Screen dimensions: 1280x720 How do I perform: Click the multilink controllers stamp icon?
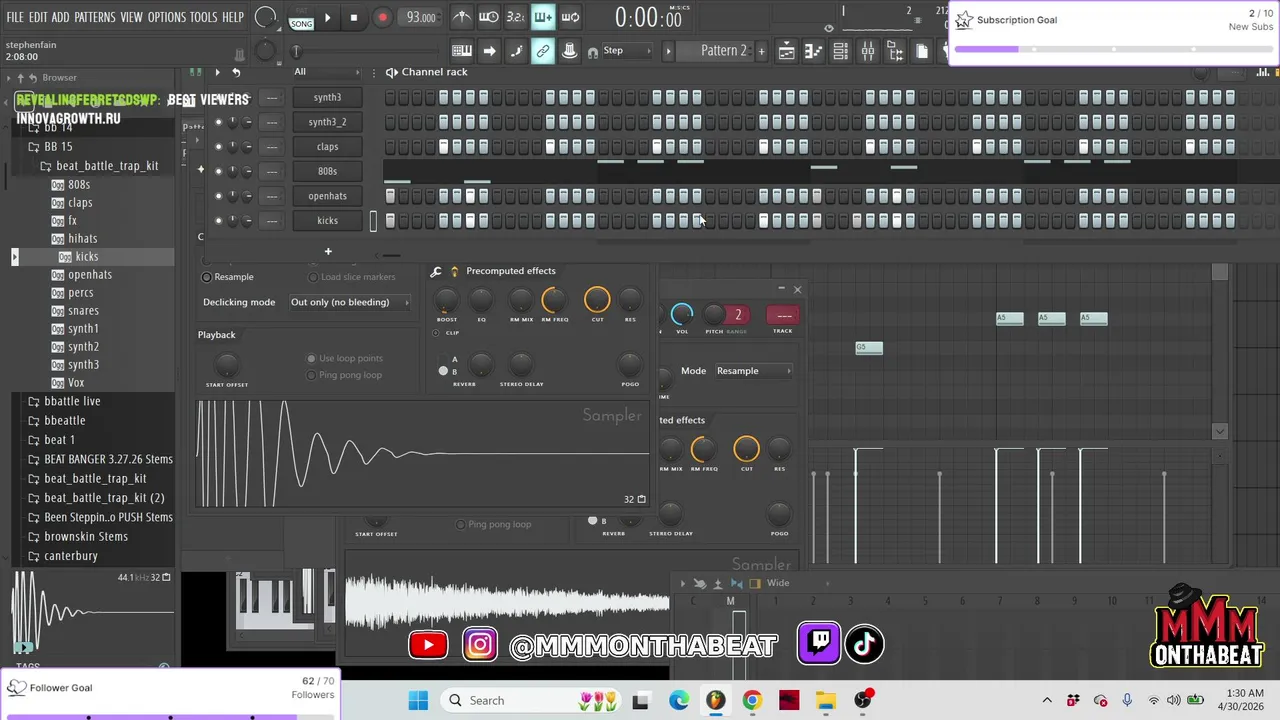570,51
